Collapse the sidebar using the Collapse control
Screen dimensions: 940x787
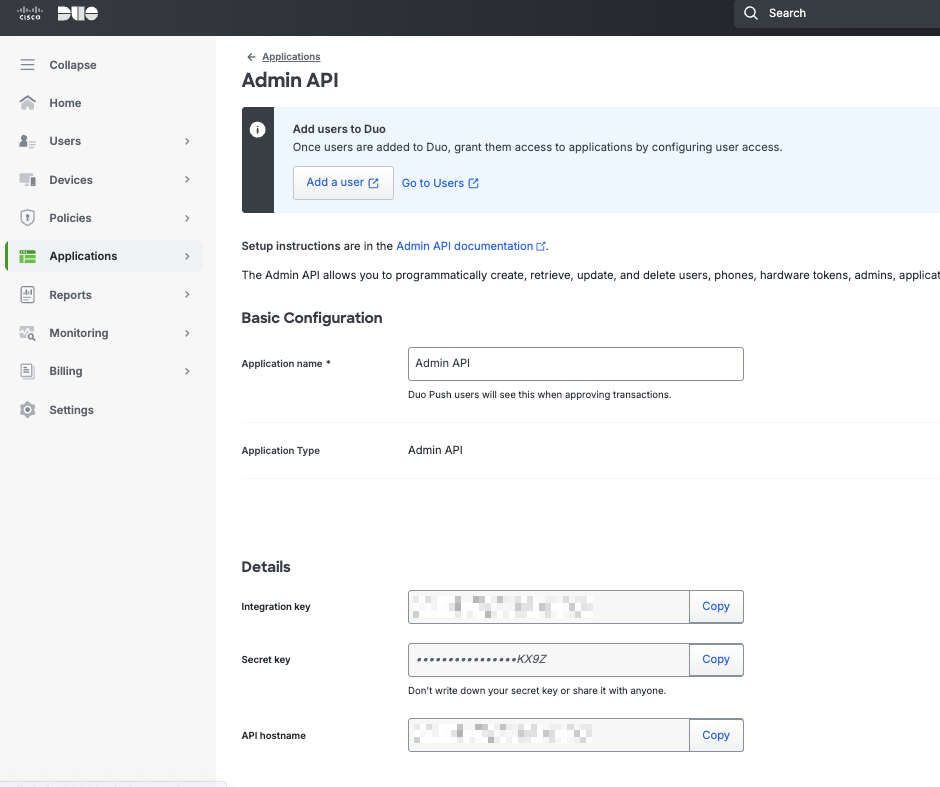[x=60, y=64]
